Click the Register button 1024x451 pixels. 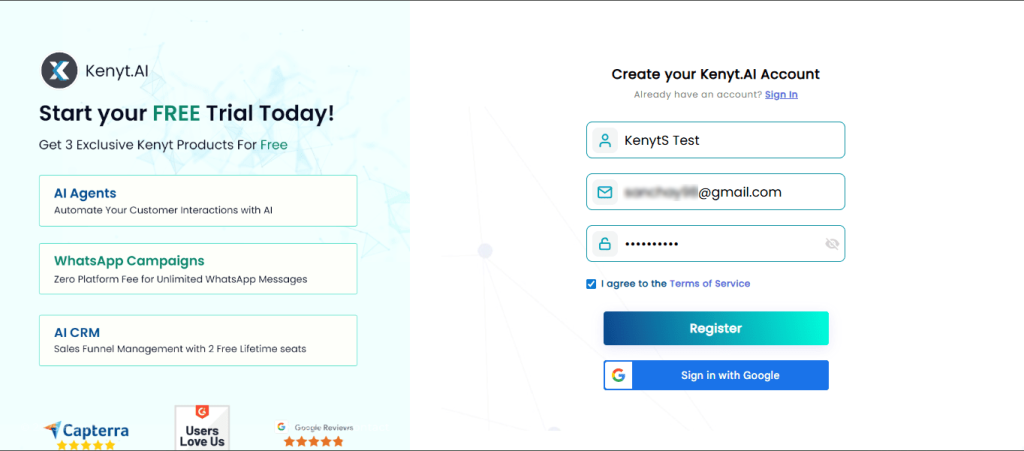click(x=716, y=328)
